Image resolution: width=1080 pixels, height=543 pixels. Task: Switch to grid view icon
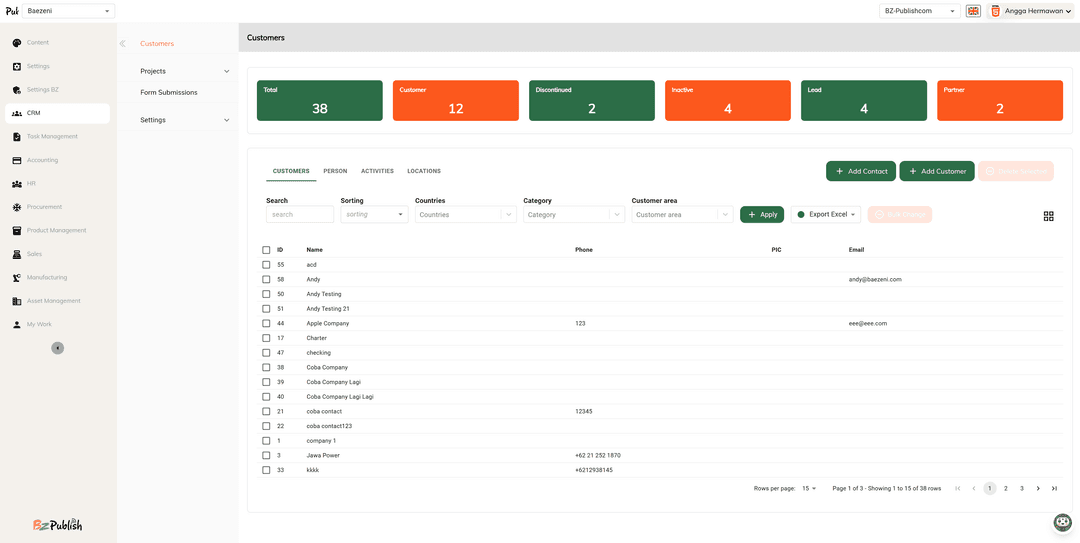pos(1048,216)
